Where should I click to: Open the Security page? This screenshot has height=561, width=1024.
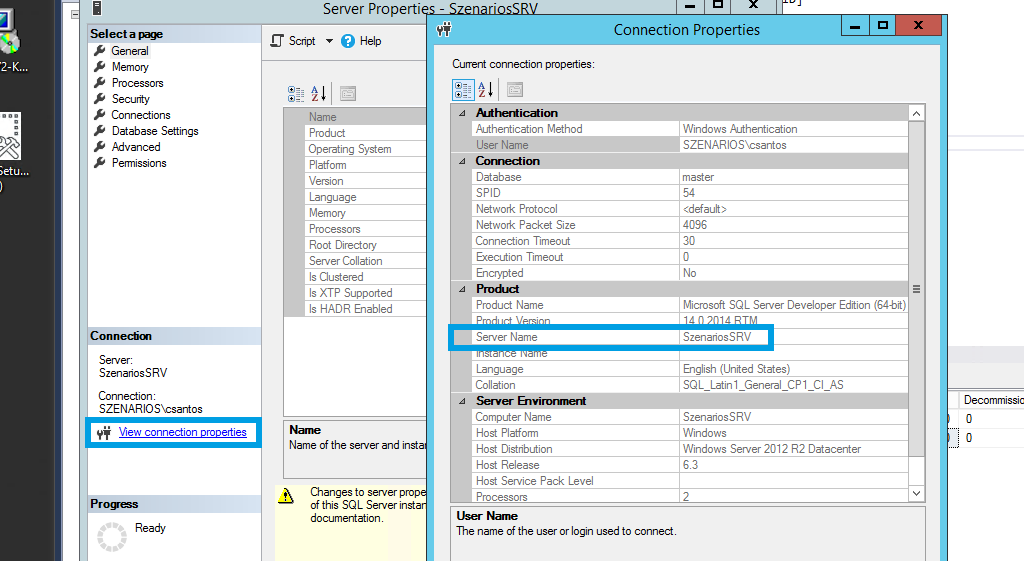pyautogui.click(x=130, y=99)
